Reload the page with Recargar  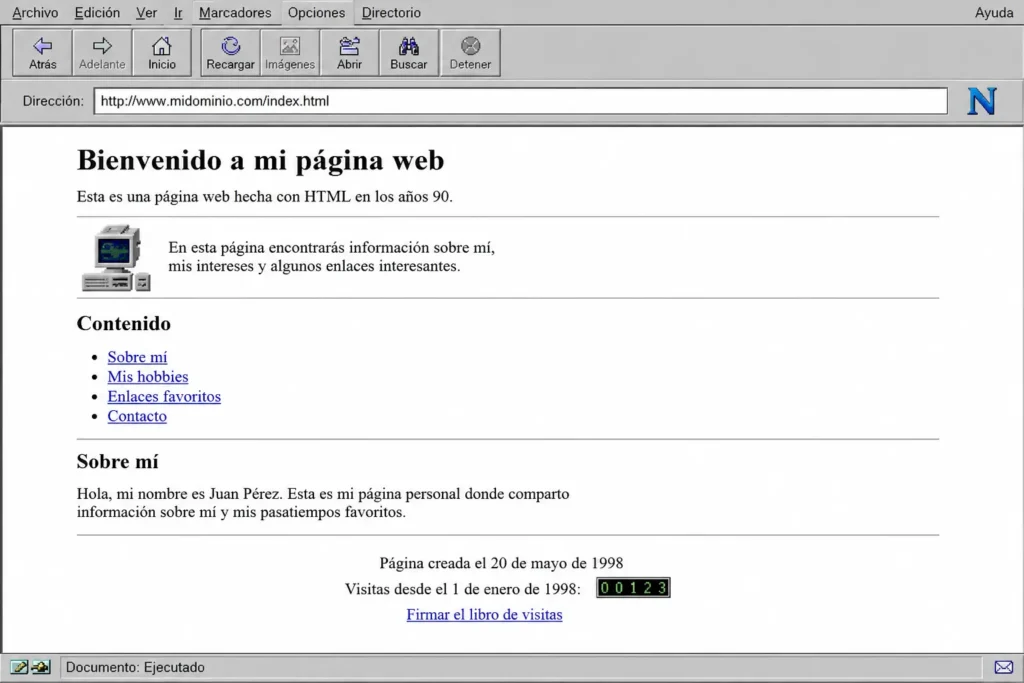click(x=231, y=52)
